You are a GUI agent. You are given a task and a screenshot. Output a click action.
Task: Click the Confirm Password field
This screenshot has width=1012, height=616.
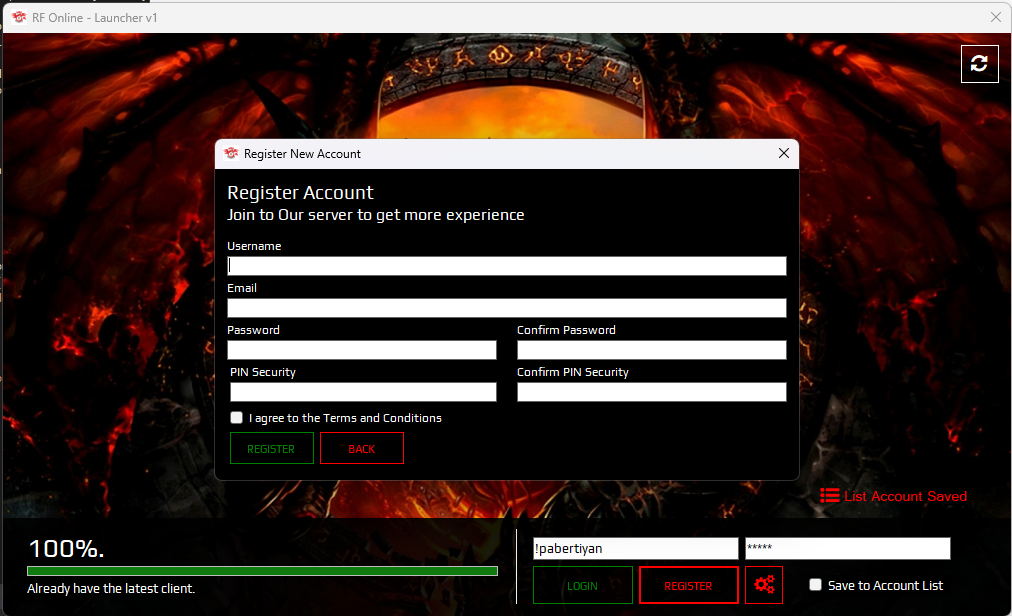pyautogui.click(x=651, y=350)
